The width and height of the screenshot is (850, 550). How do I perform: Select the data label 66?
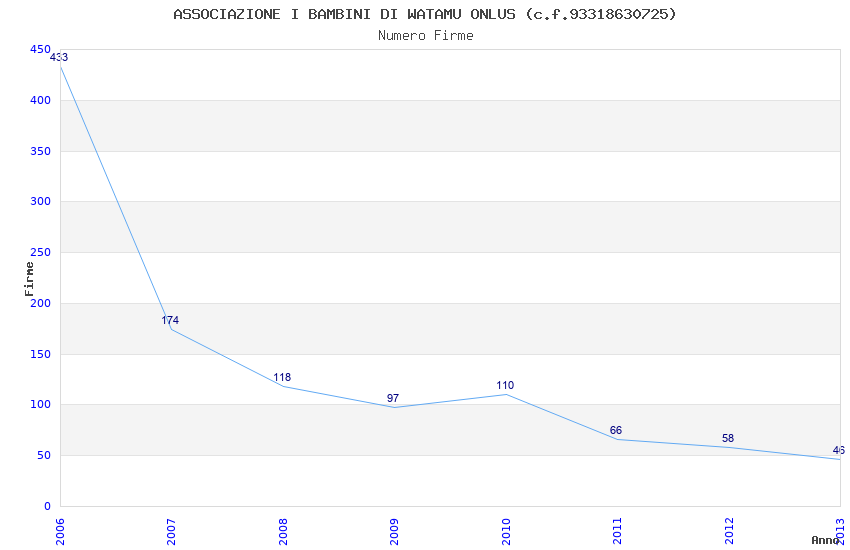(x=616, y=430)
